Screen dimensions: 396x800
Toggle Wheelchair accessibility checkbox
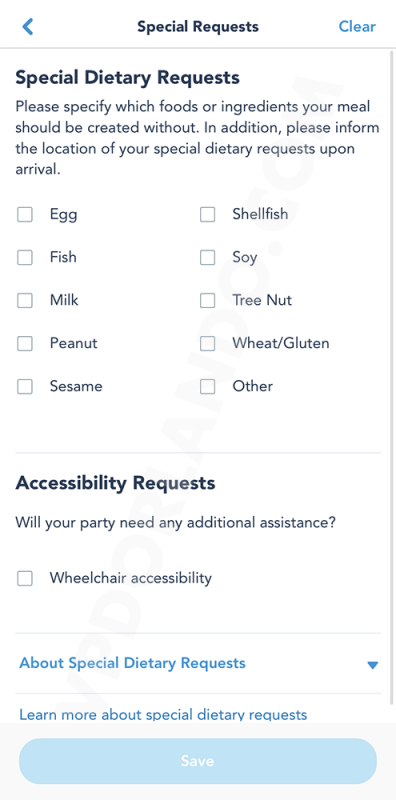click(x=25, y=579)
